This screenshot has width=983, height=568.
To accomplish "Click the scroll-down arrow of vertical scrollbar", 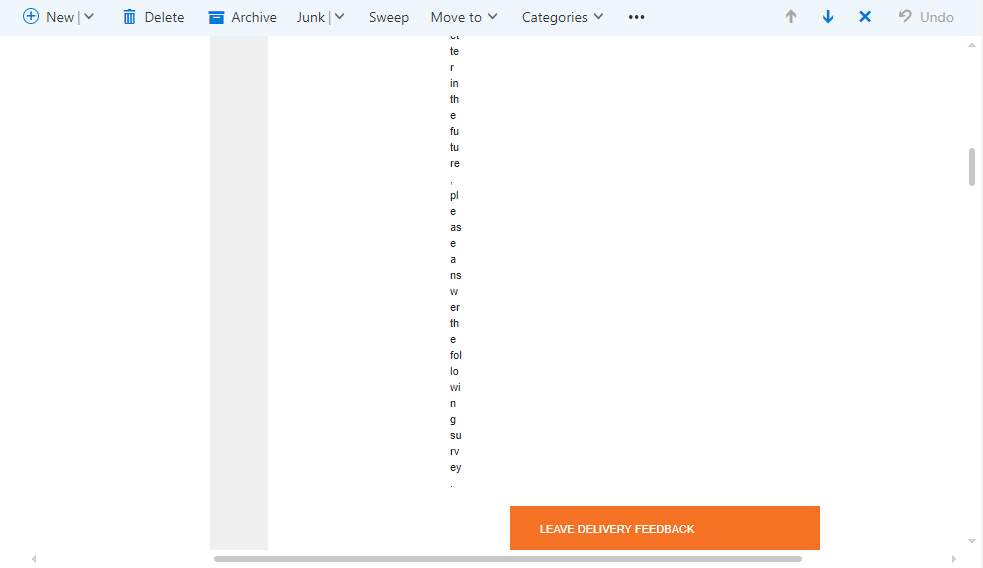I will click(971, 541).
